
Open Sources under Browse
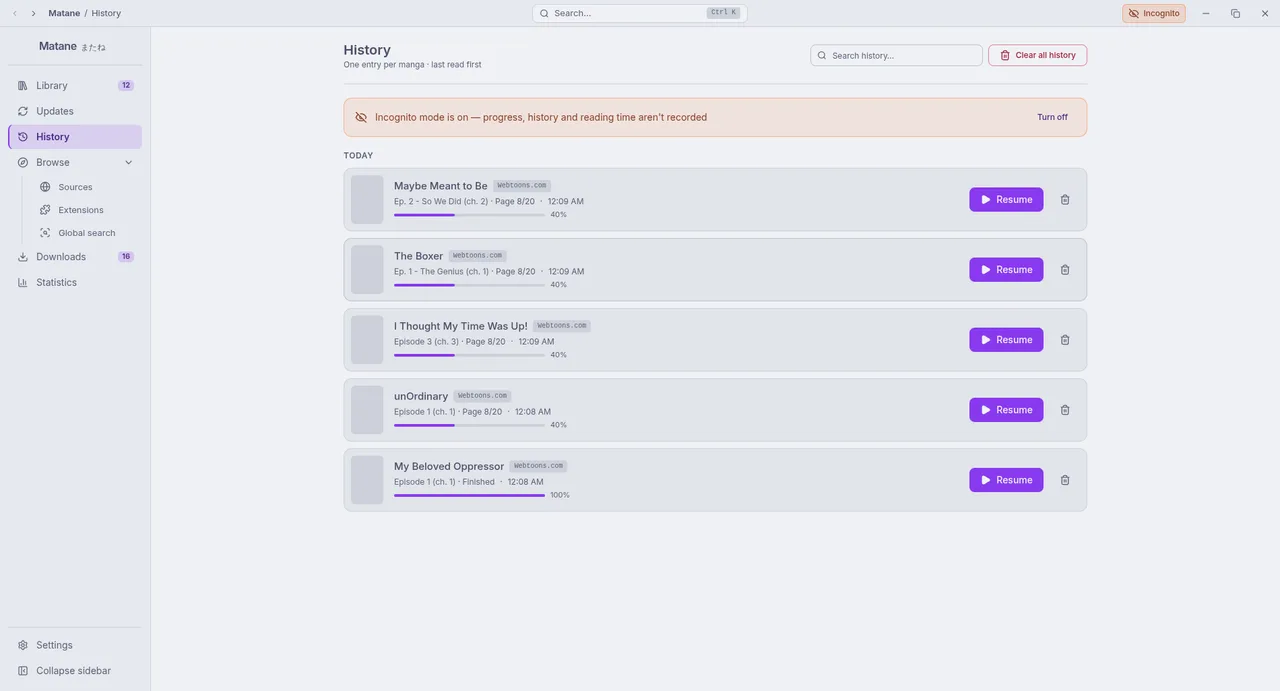click(x=86, y=187)
